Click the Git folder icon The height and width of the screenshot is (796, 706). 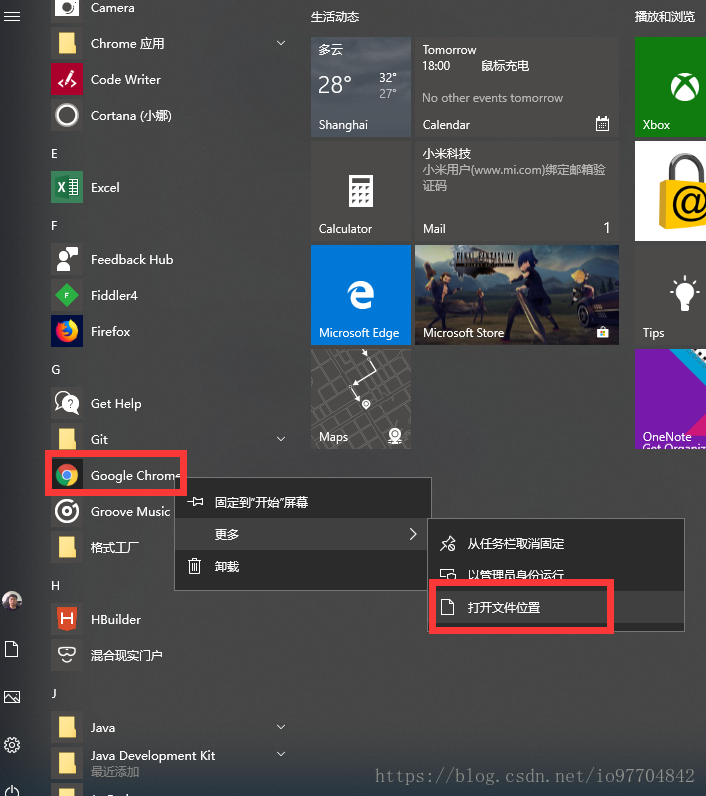coord(67,439)
